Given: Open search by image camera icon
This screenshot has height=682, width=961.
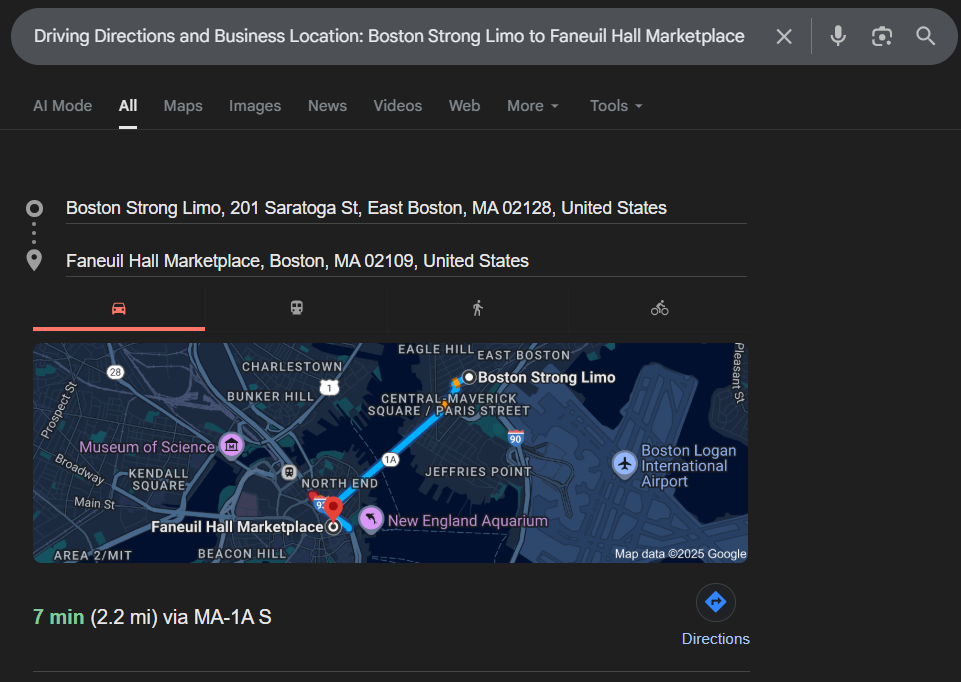Looking at the screenshot, I should [x=881, y=37].
